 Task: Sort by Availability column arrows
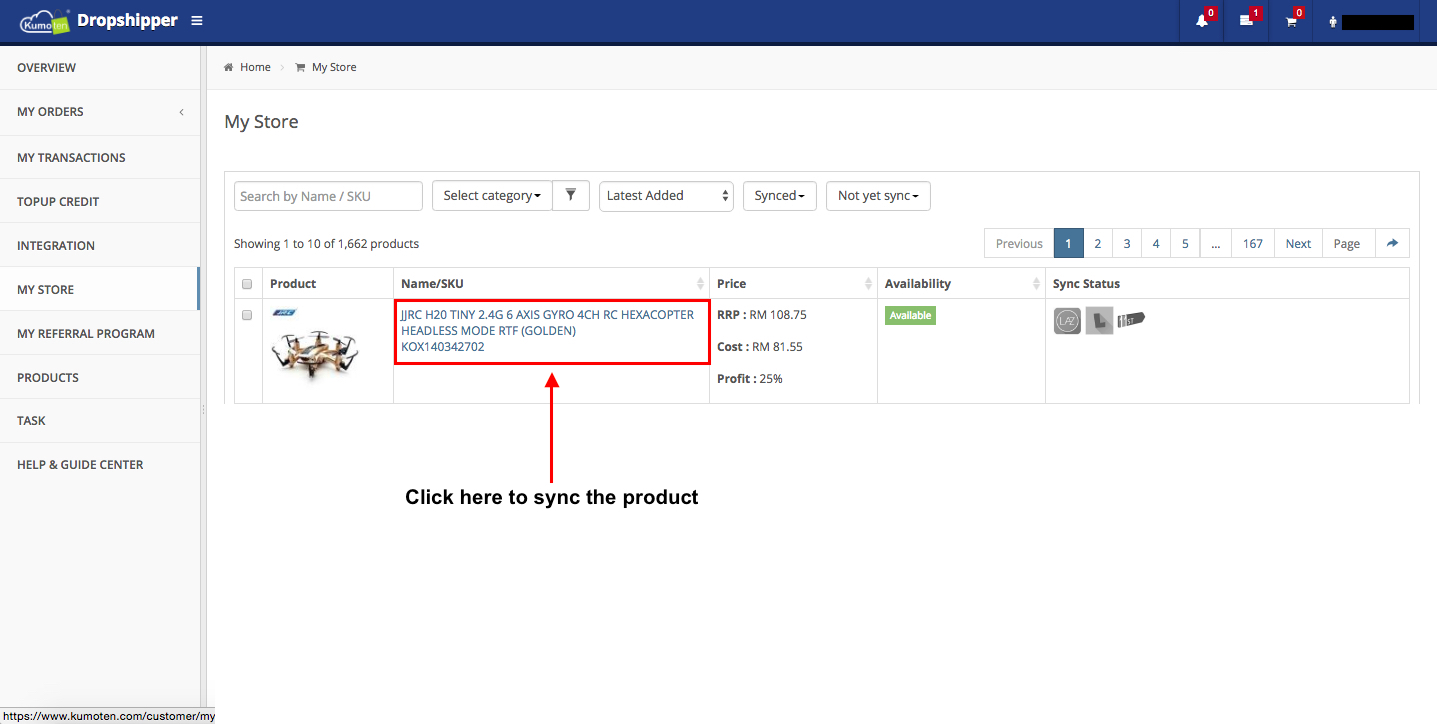coord(1036,284)
